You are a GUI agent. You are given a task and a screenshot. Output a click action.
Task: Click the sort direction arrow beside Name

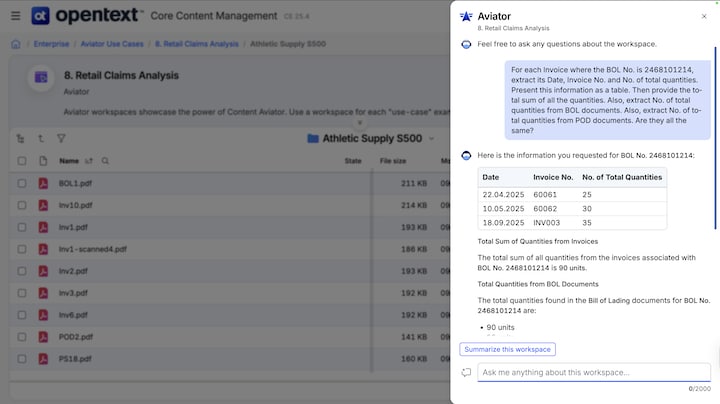click(x=89, y=161)
